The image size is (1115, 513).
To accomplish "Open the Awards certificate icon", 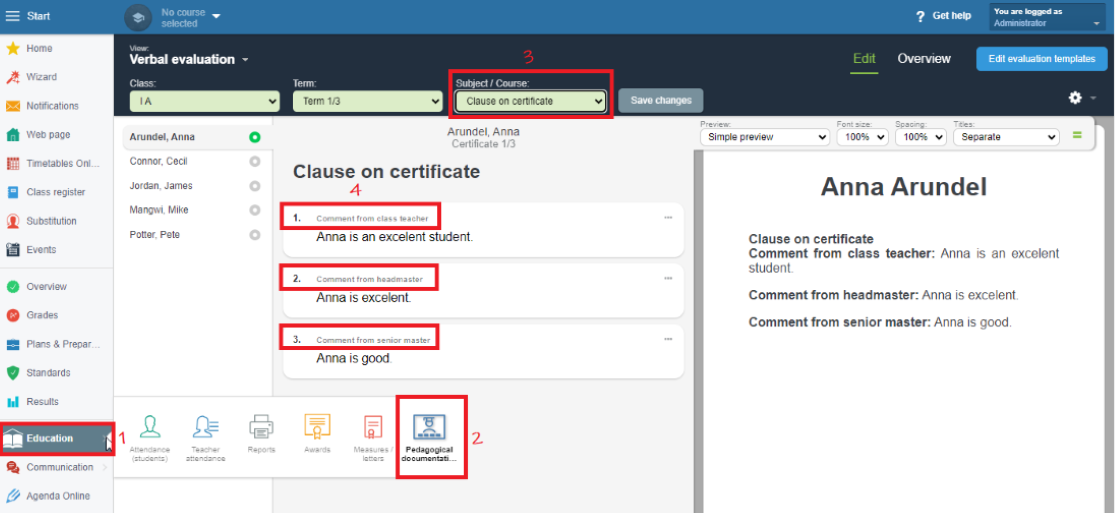I will tap(317, 425).
